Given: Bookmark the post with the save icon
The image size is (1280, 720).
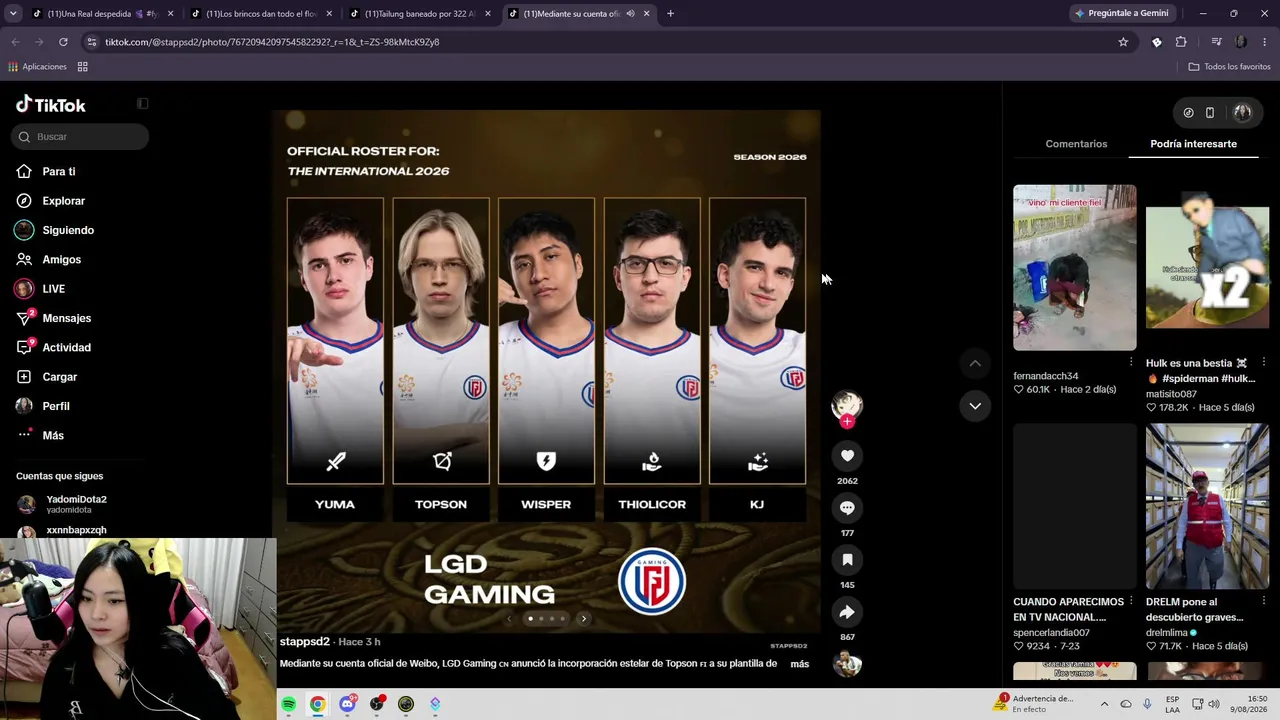Looking at the screenshot, I should coord(847,560).
